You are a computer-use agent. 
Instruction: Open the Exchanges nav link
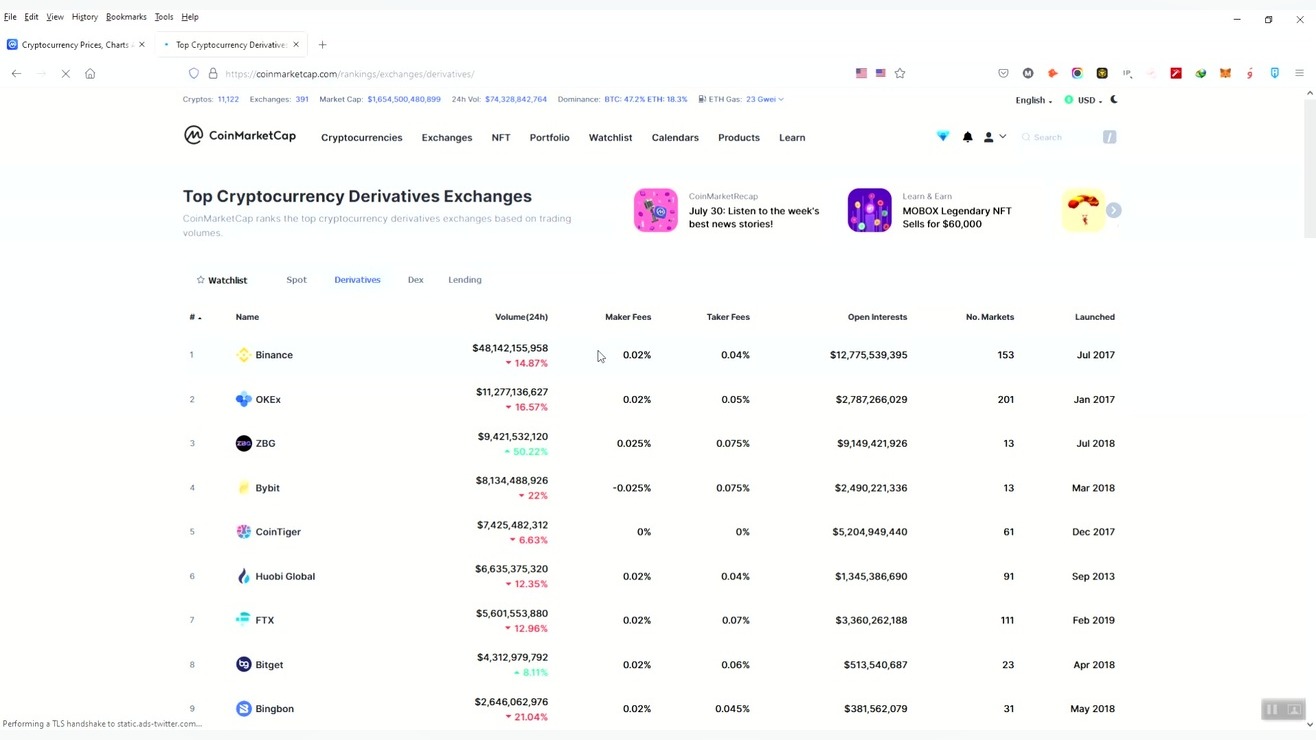447,138
